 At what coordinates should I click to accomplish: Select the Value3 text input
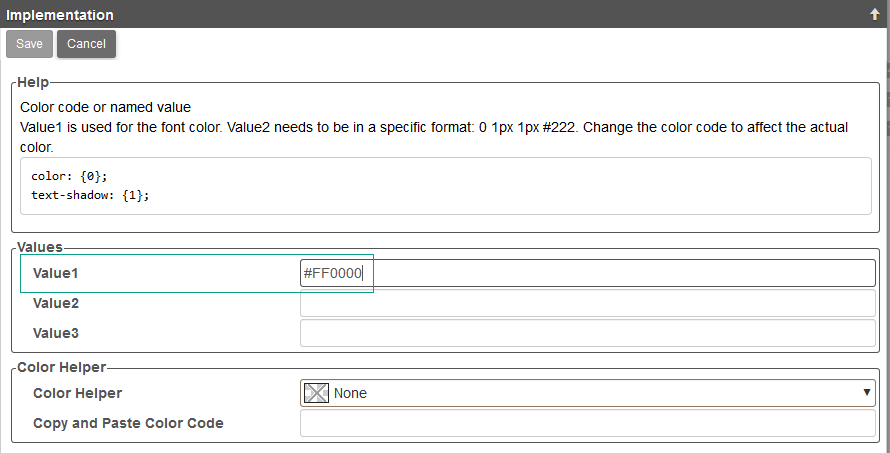coord(588,333)
